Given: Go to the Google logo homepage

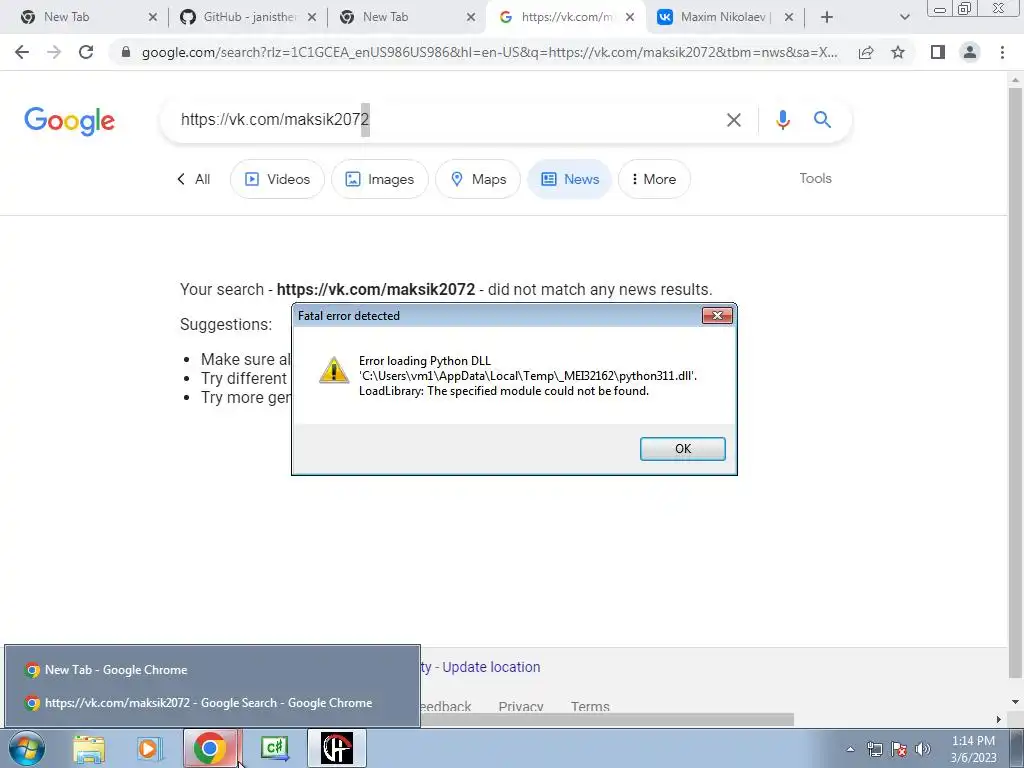Looking at the screenshot, I should click(x=69, y=121).
